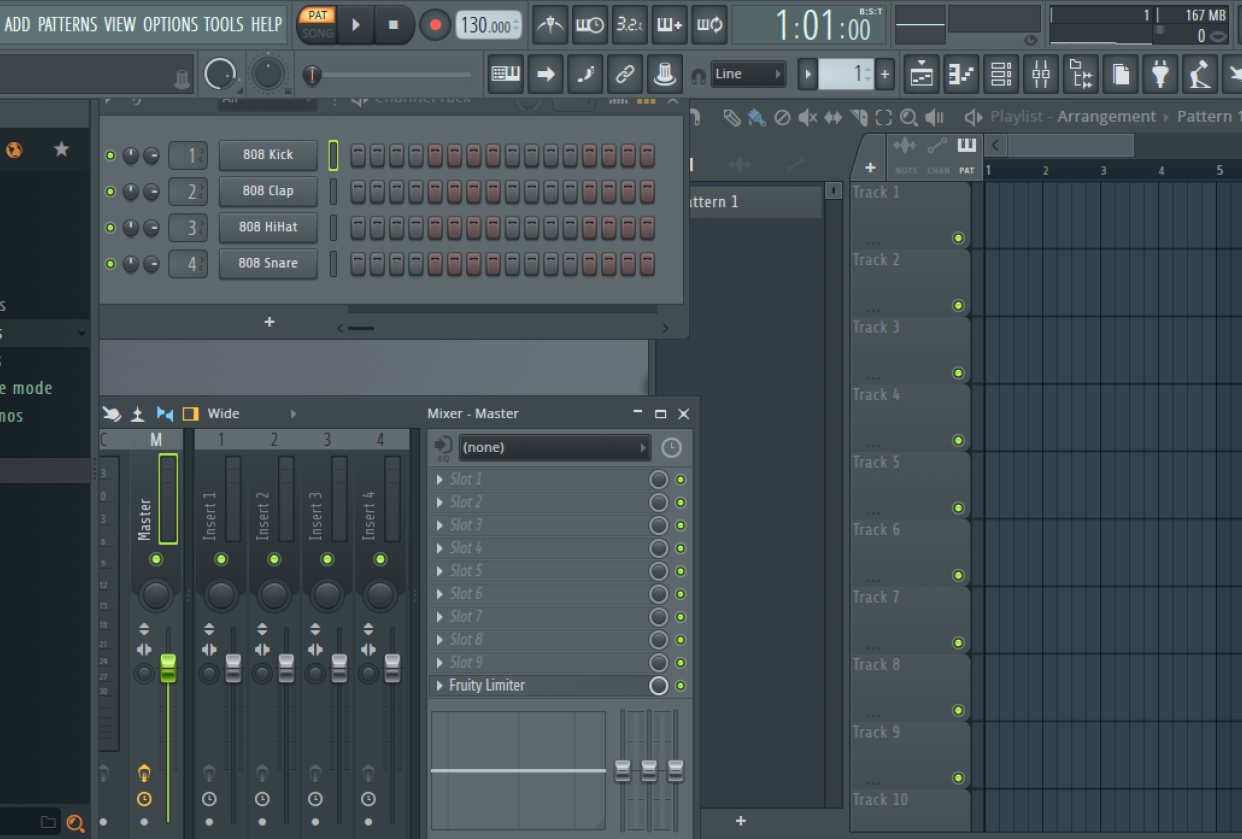This screenshot has width=1242, height=839.
Task: Click the 808 Kick channel button
Action: point(268,155)
